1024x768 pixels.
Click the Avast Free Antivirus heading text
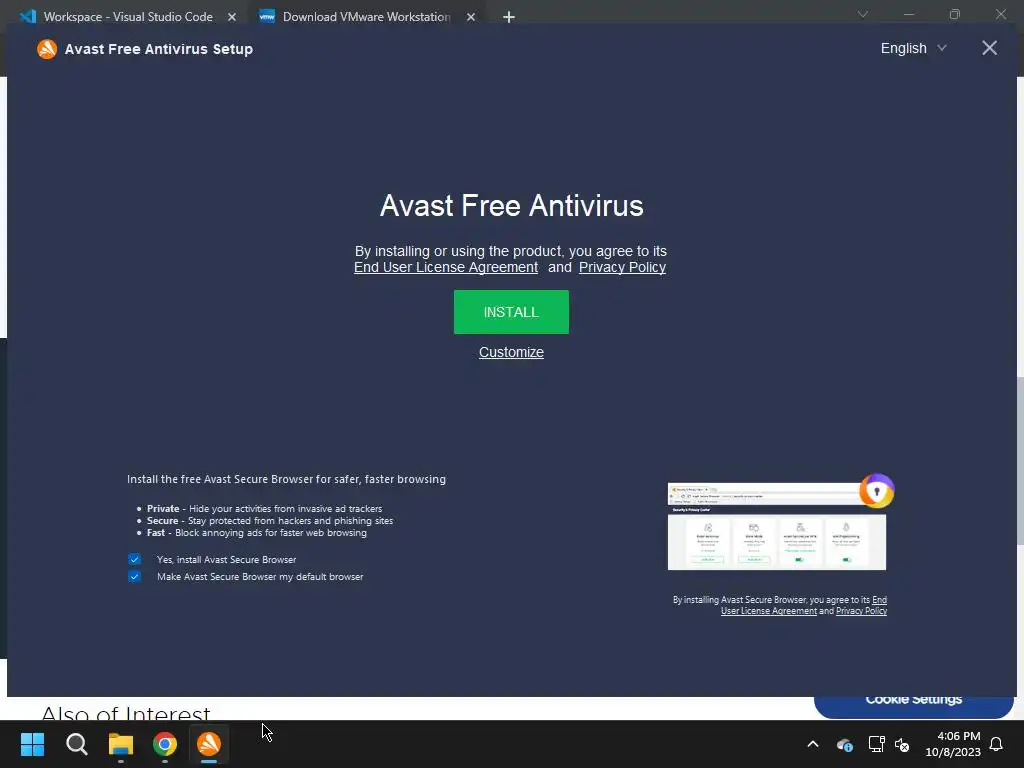pos(511,206)
